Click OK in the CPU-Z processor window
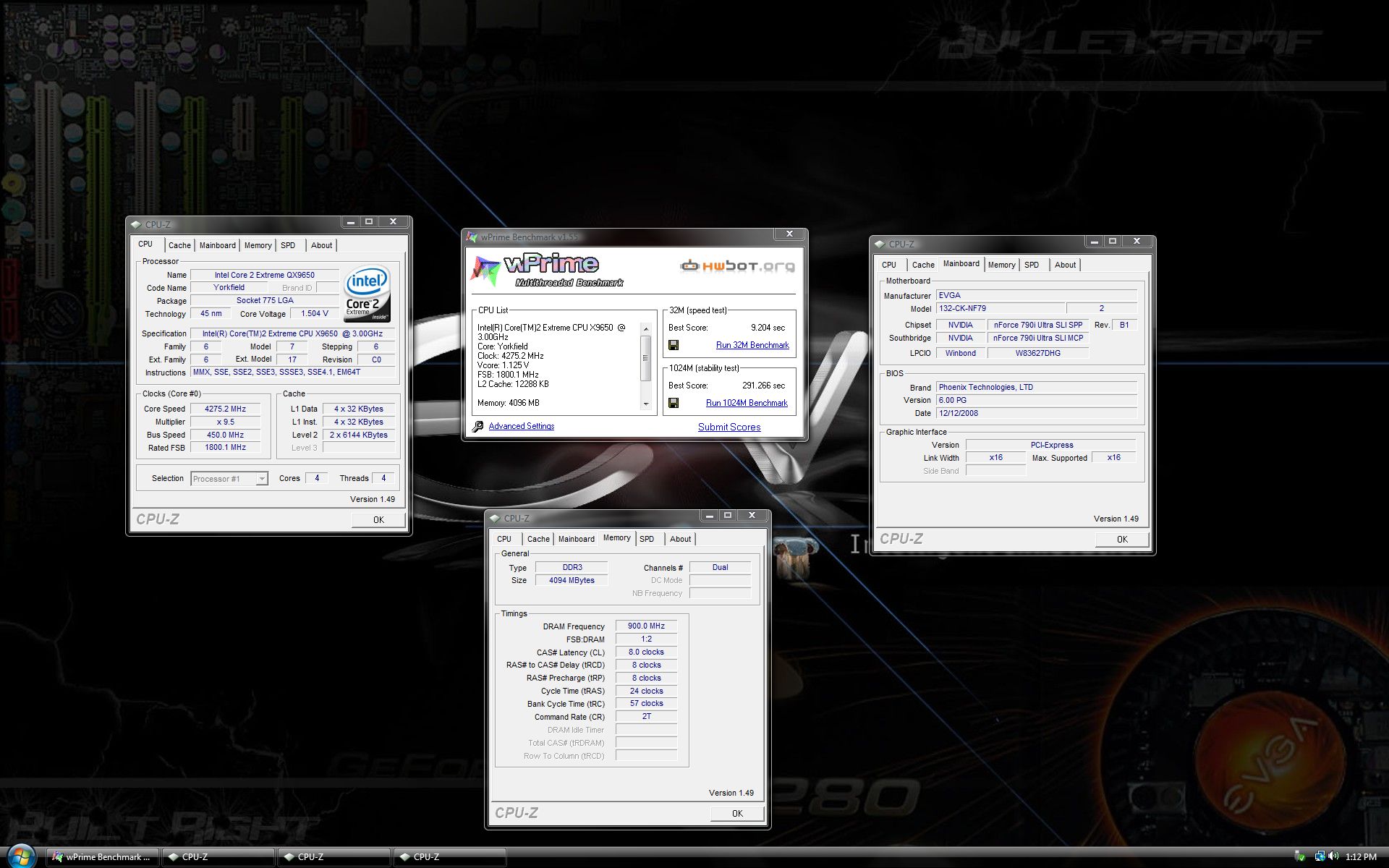The width and height of the screenshot is (1389, 868). click(378, 519)
